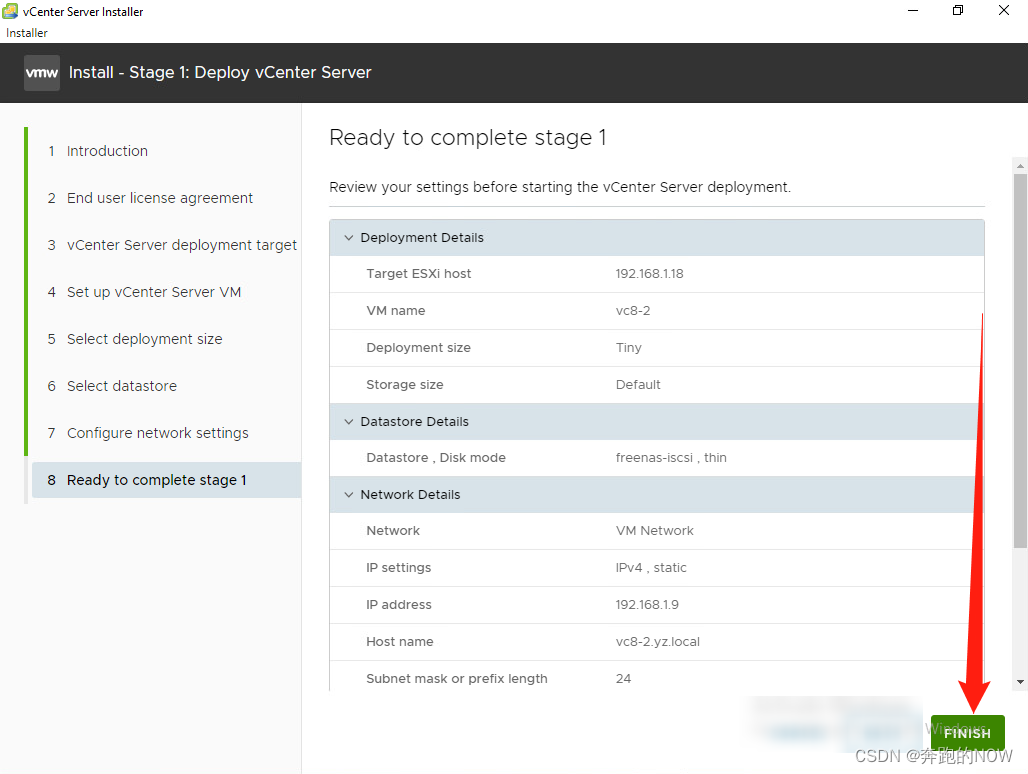Click the Subnet mask or prefix length label
The height and width of the screenshot is (774, 1028).
(456, 679)
